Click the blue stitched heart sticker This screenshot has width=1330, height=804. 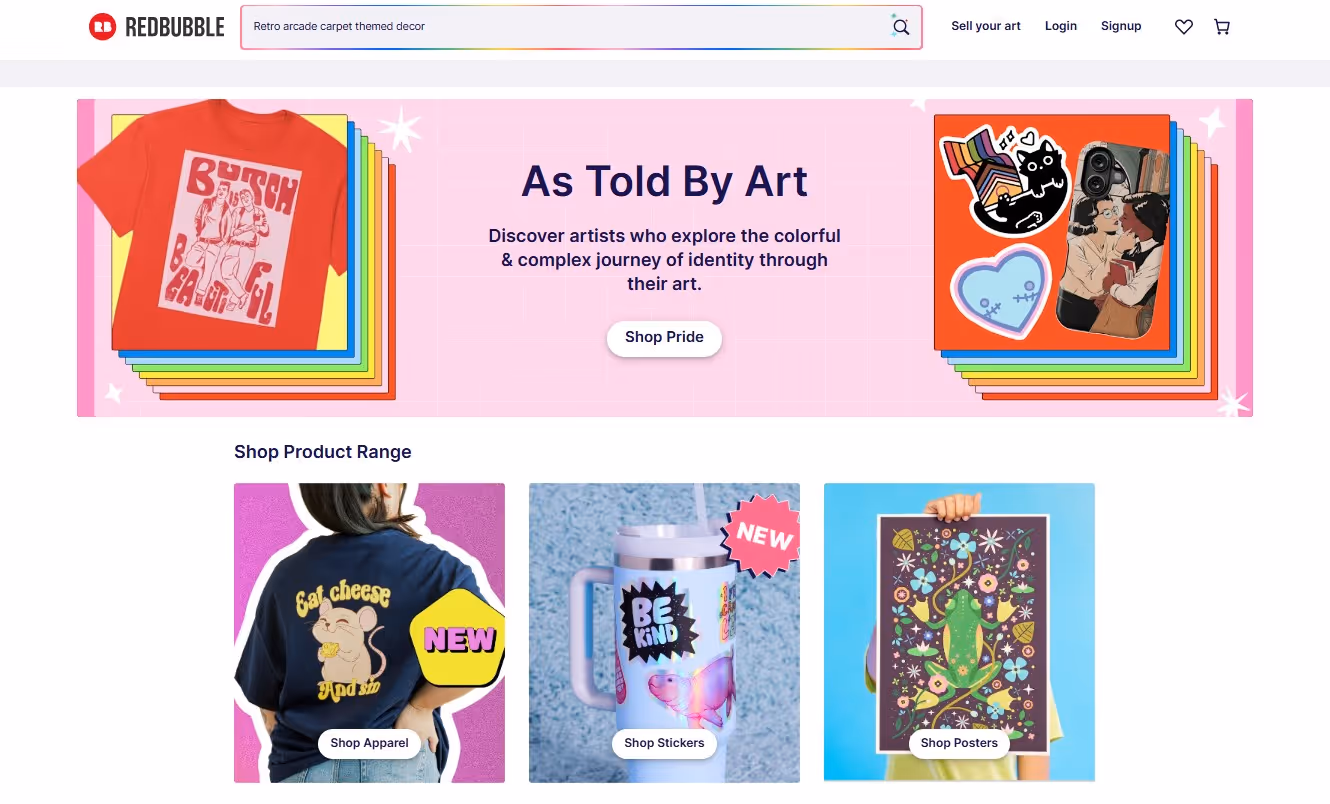1000,295
